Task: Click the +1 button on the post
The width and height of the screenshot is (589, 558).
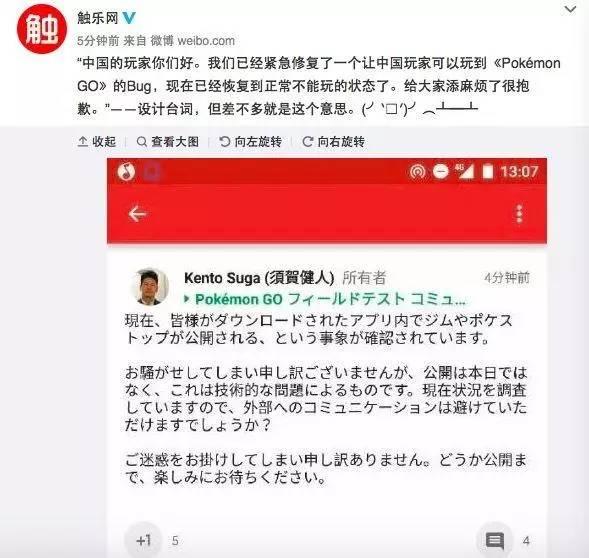Action: [143, 540]
